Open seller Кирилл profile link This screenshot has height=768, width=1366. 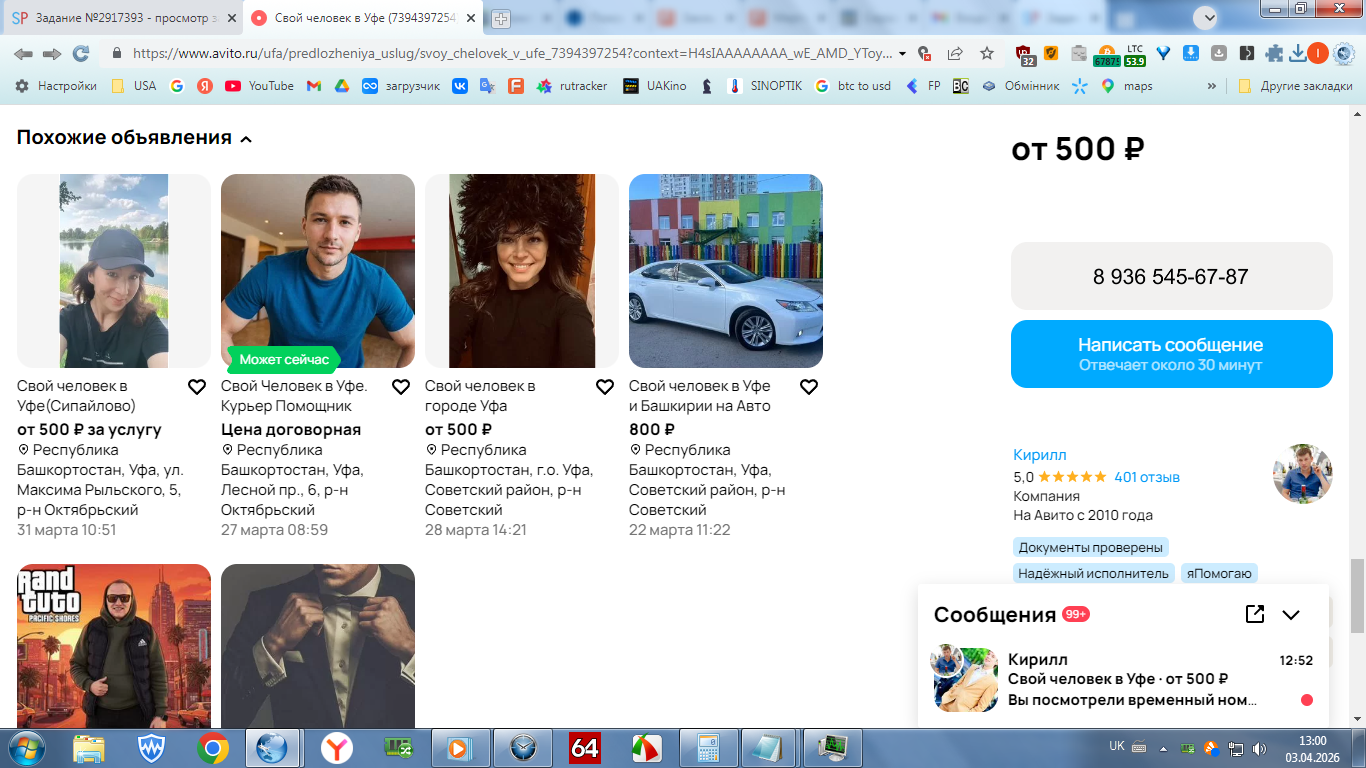pos(1040,455)
